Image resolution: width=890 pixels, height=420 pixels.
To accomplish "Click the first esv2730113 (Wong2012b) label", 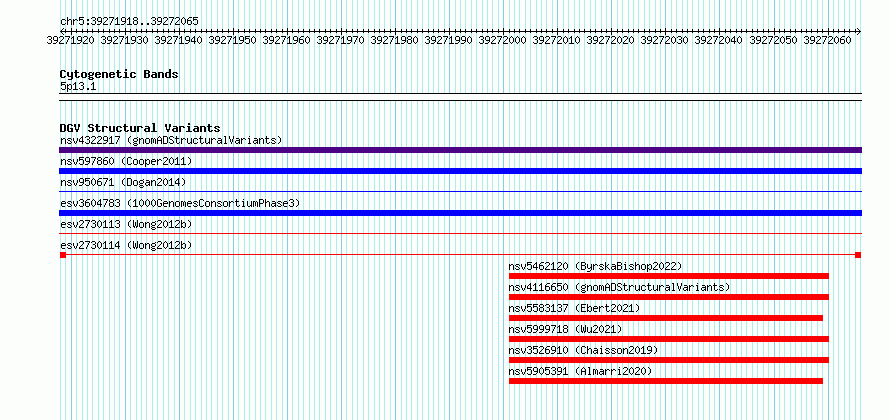I will [126, 224].
